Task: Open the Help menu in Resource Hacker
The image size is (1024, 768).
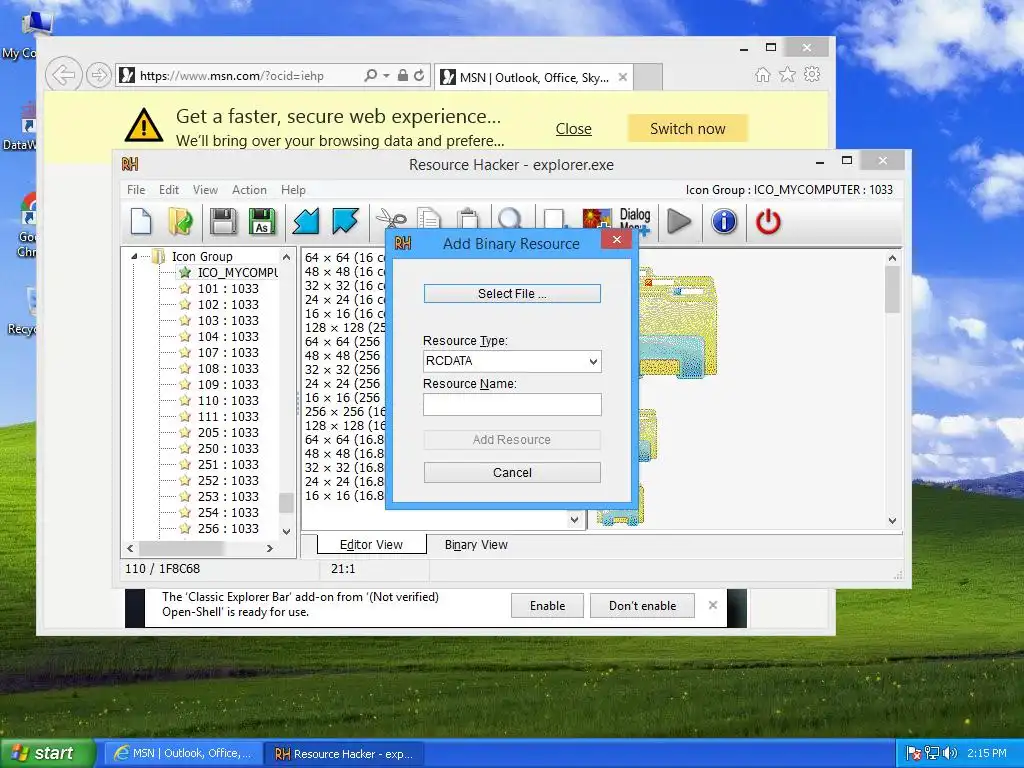Action: coord(293,189)
